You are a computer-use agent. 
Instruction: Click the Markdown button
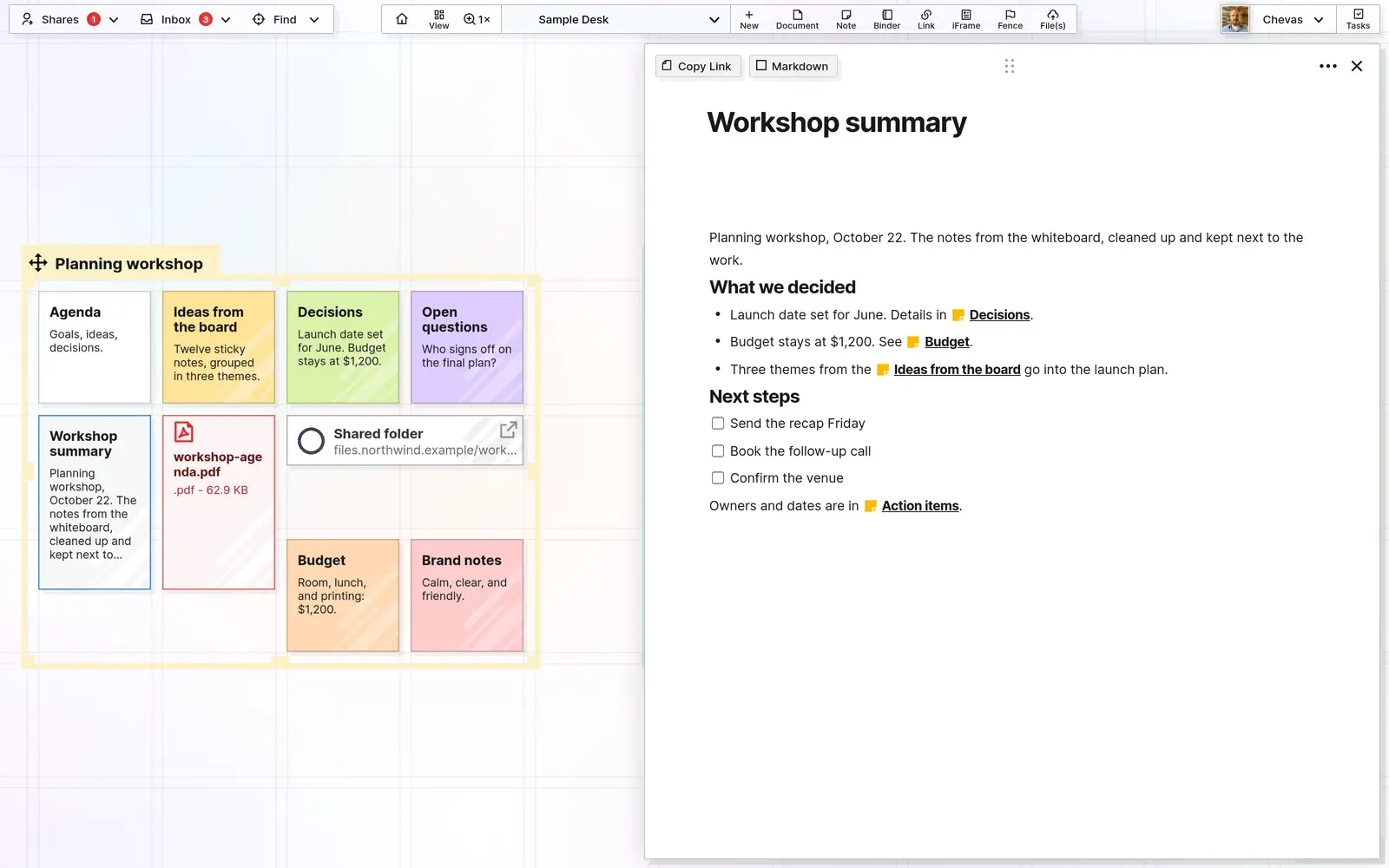tap(793, 66)
